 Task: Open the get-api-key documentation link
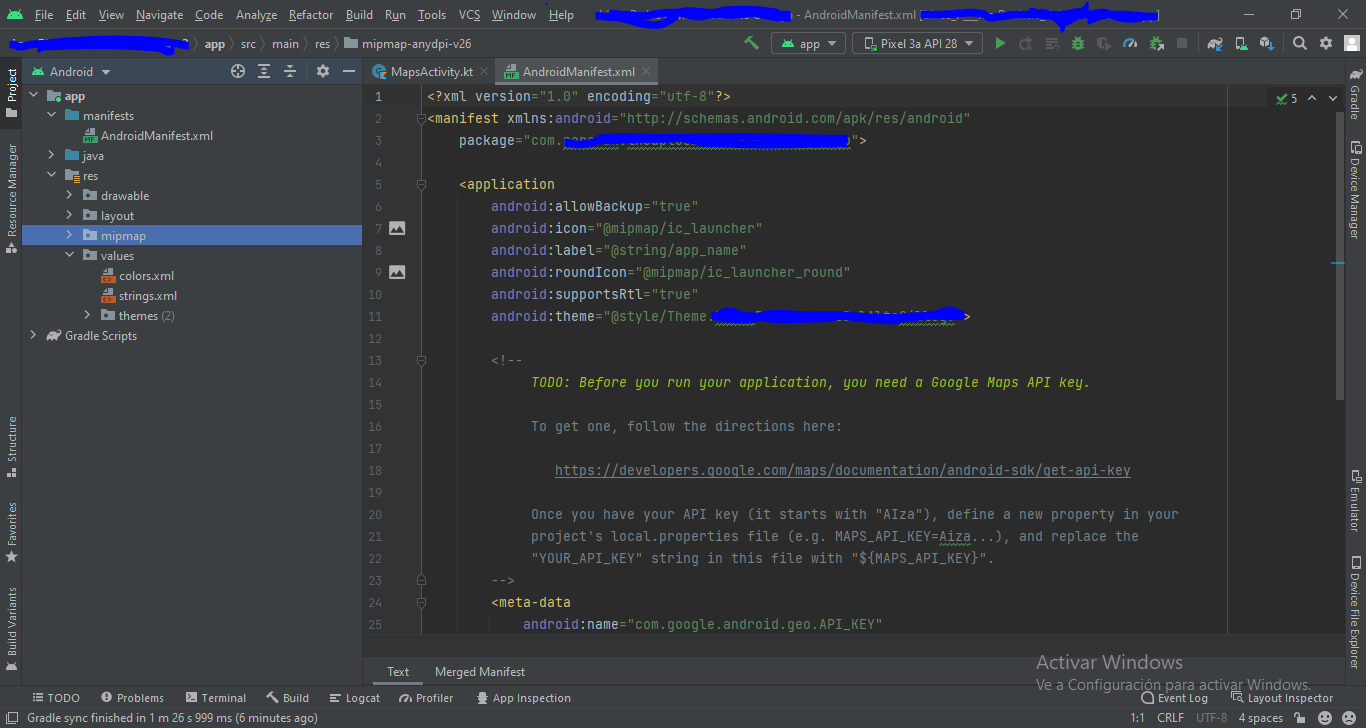click(x=843, y=470)
